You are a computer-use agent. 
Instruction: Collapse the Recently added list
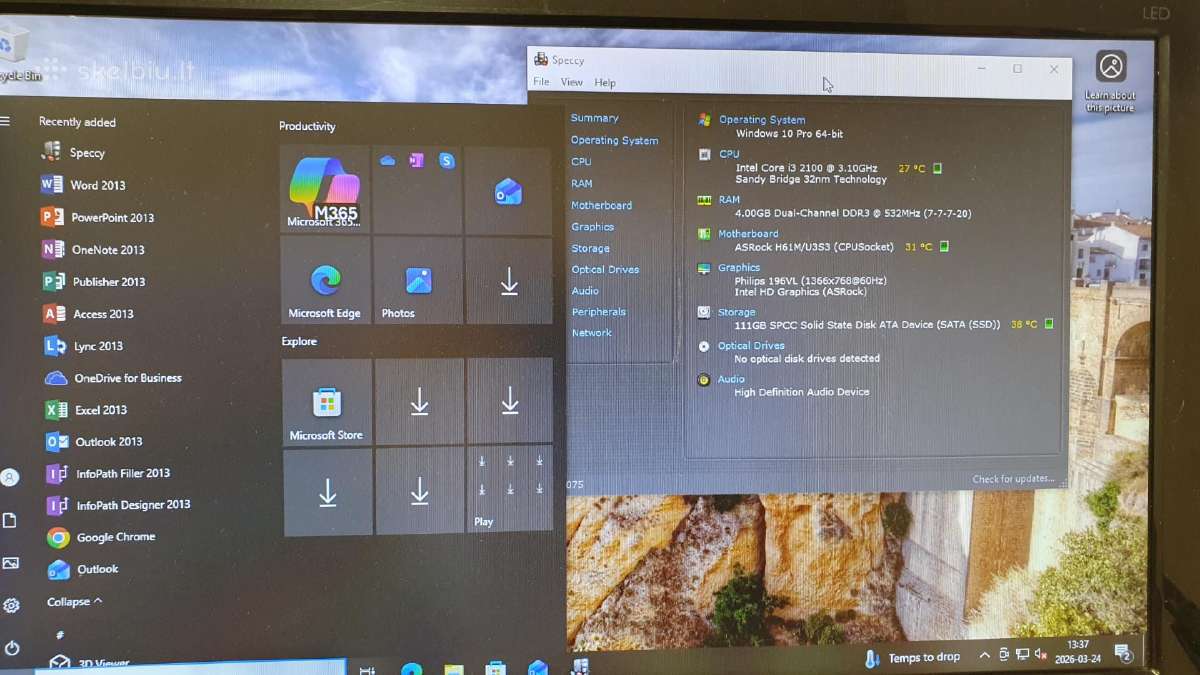coord(75,602)
